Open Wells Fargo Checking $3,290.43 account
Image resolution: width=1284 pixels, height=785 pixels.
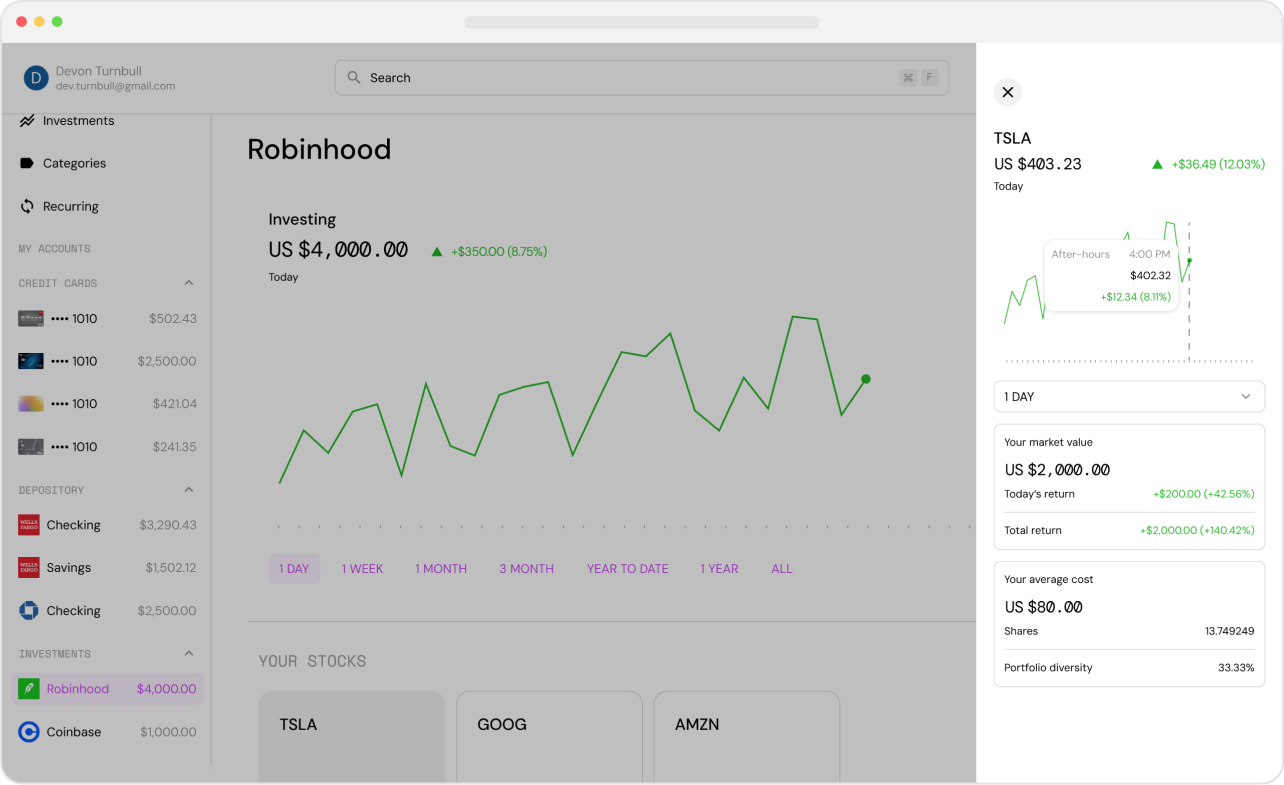[x=107, y=525]
